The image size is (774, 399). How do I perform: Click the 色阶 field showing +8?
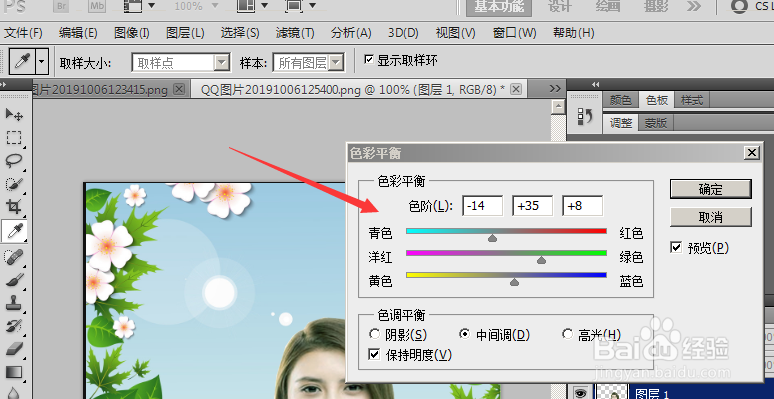click(582, 205)
